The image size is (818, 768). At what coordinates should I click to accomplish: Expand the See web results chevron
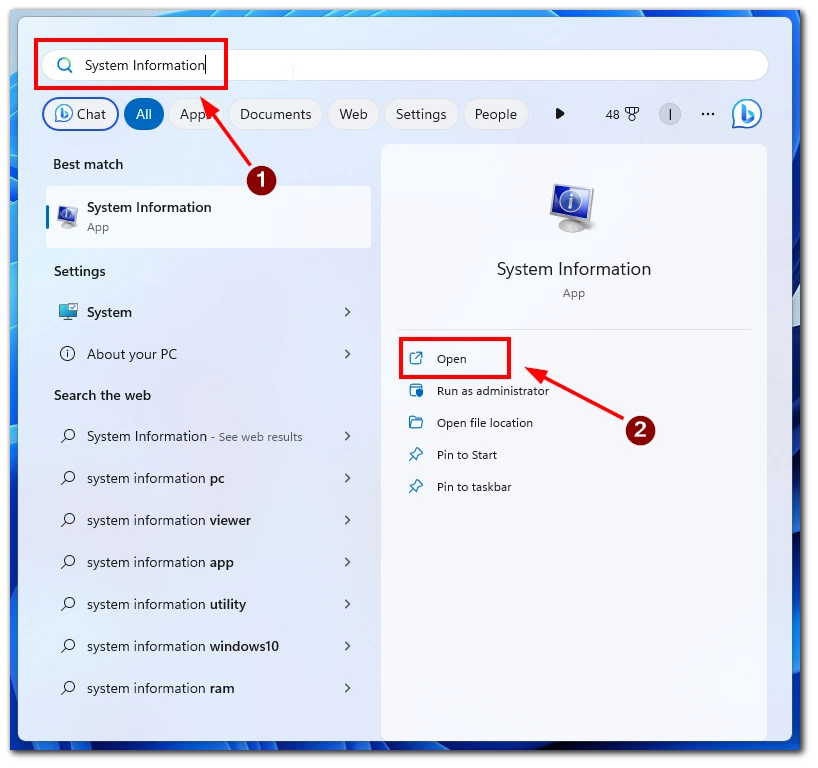click(347, 436)
